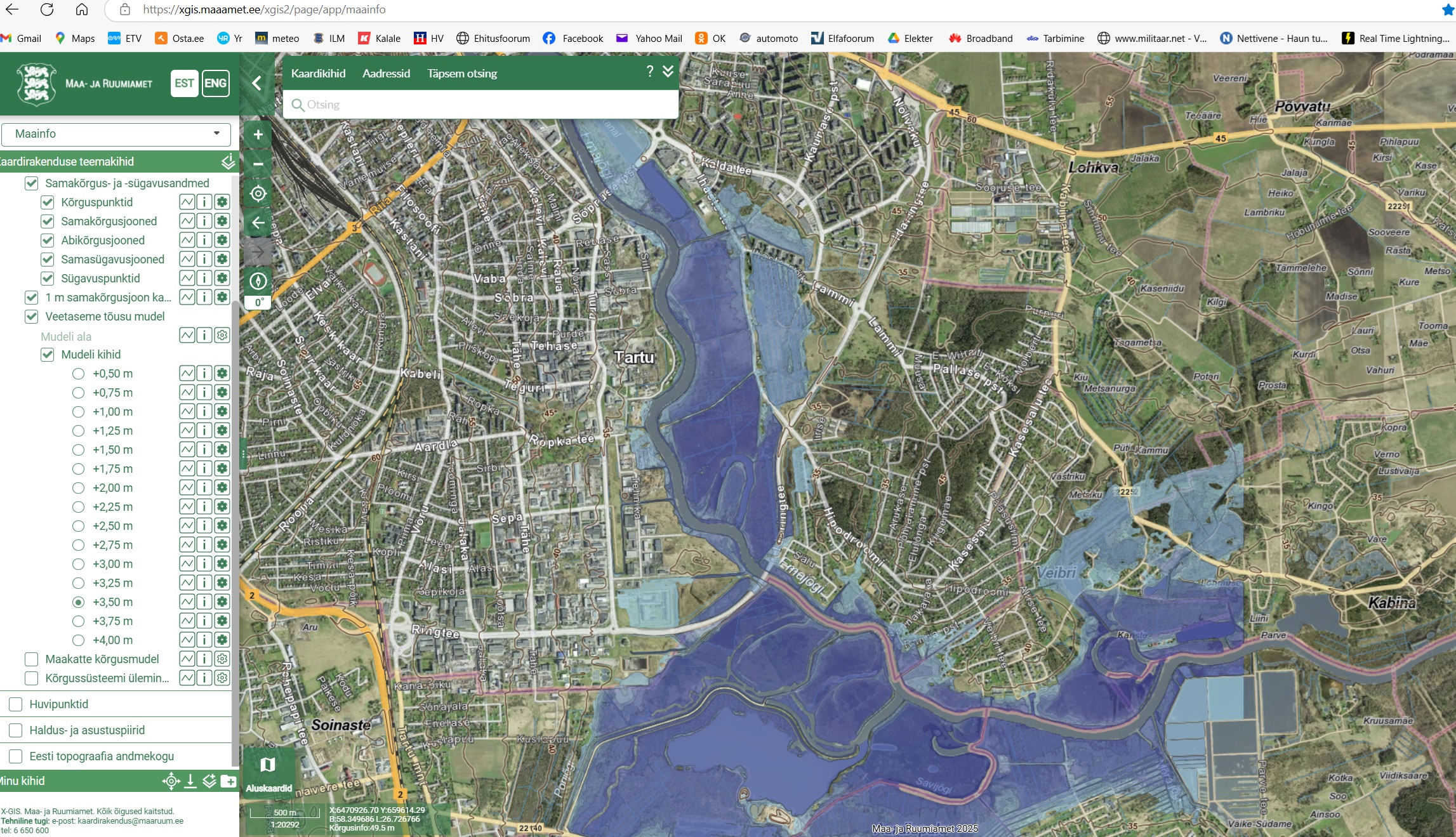Screen dimensions: 1456x837
Task: Locate my position with crosshair button
Action: click(258, 194)
